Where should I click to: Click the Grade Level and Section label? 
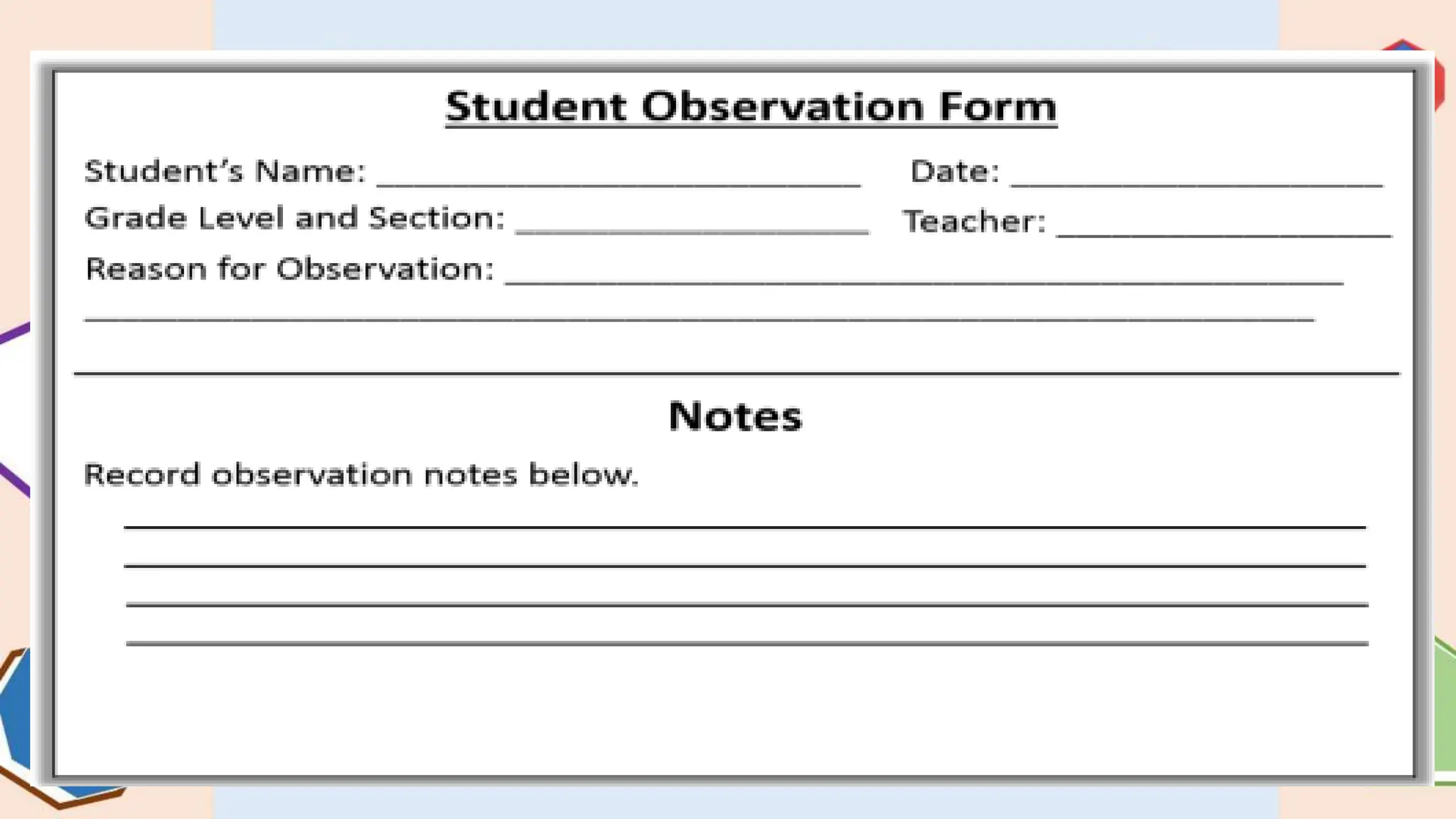(294, 218)
